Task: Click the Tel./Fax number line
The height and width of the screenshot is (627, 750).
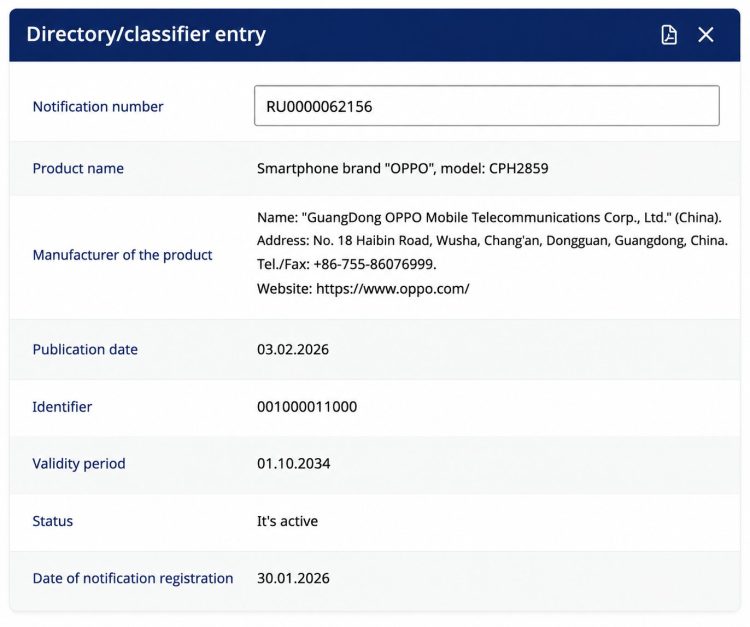Action: click(346, 264)
